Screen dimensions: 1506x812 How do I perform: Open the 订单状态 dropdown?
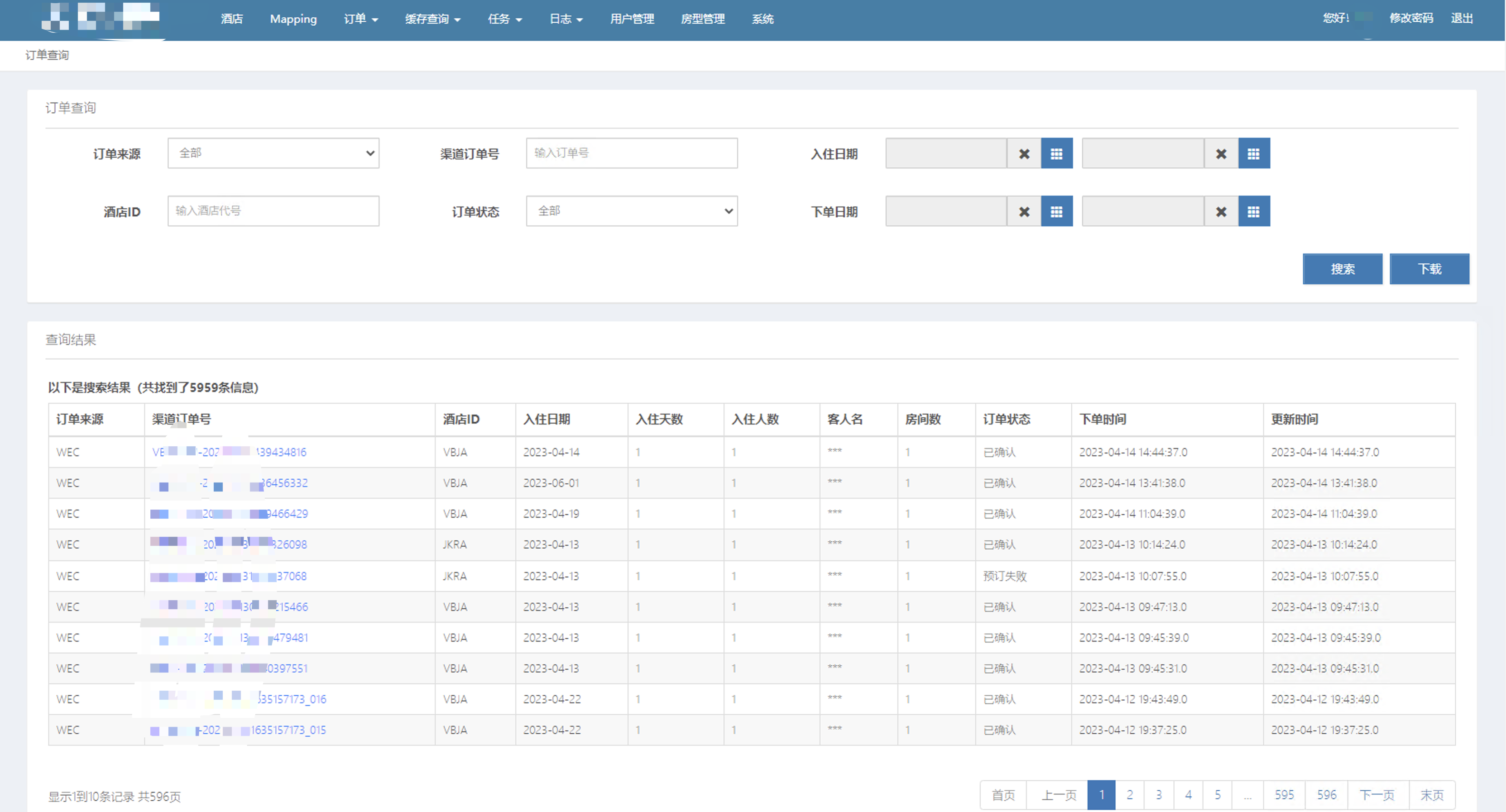tap(631, 211)
